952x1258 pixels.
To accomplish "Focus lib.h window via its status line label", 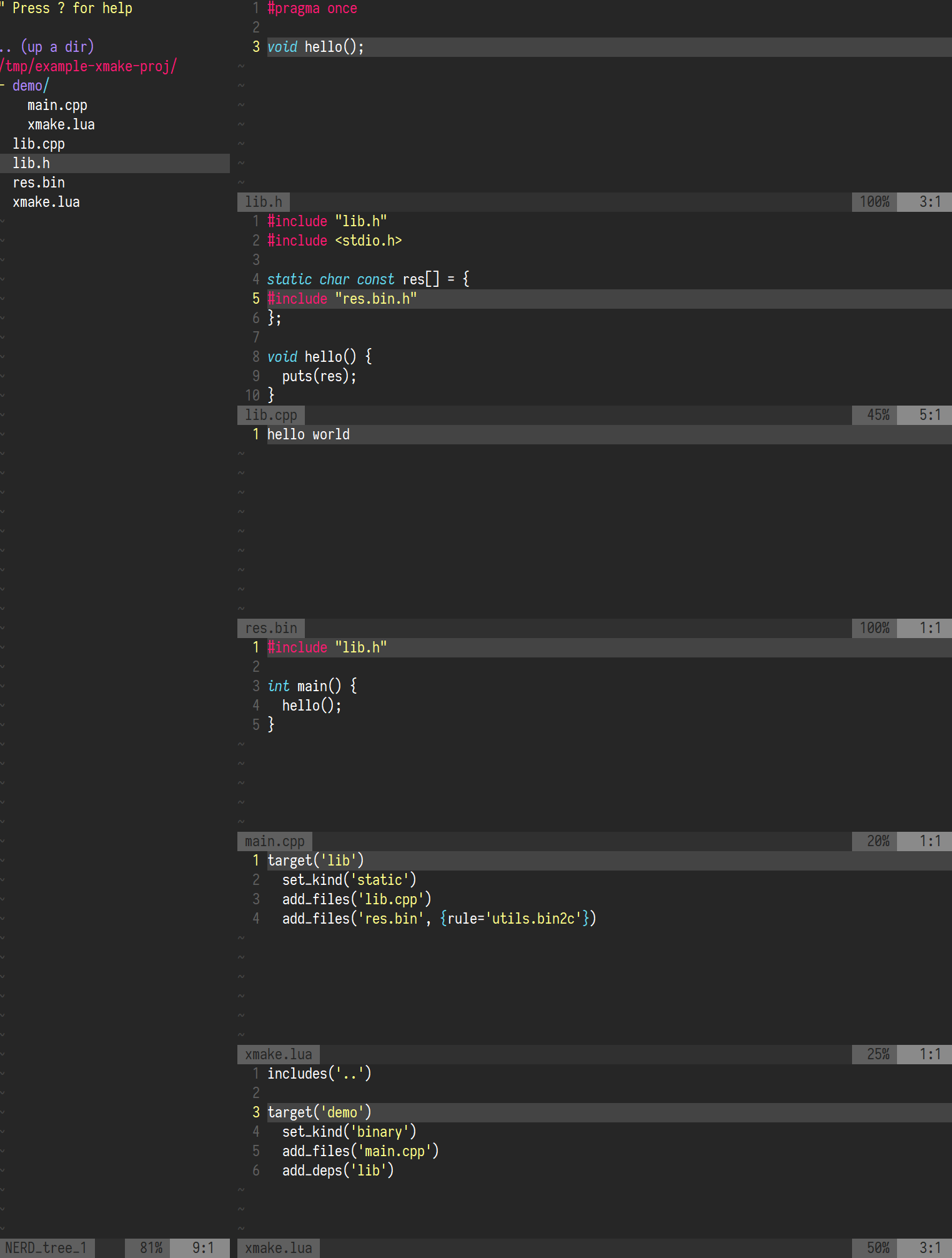I will (264, 202).
